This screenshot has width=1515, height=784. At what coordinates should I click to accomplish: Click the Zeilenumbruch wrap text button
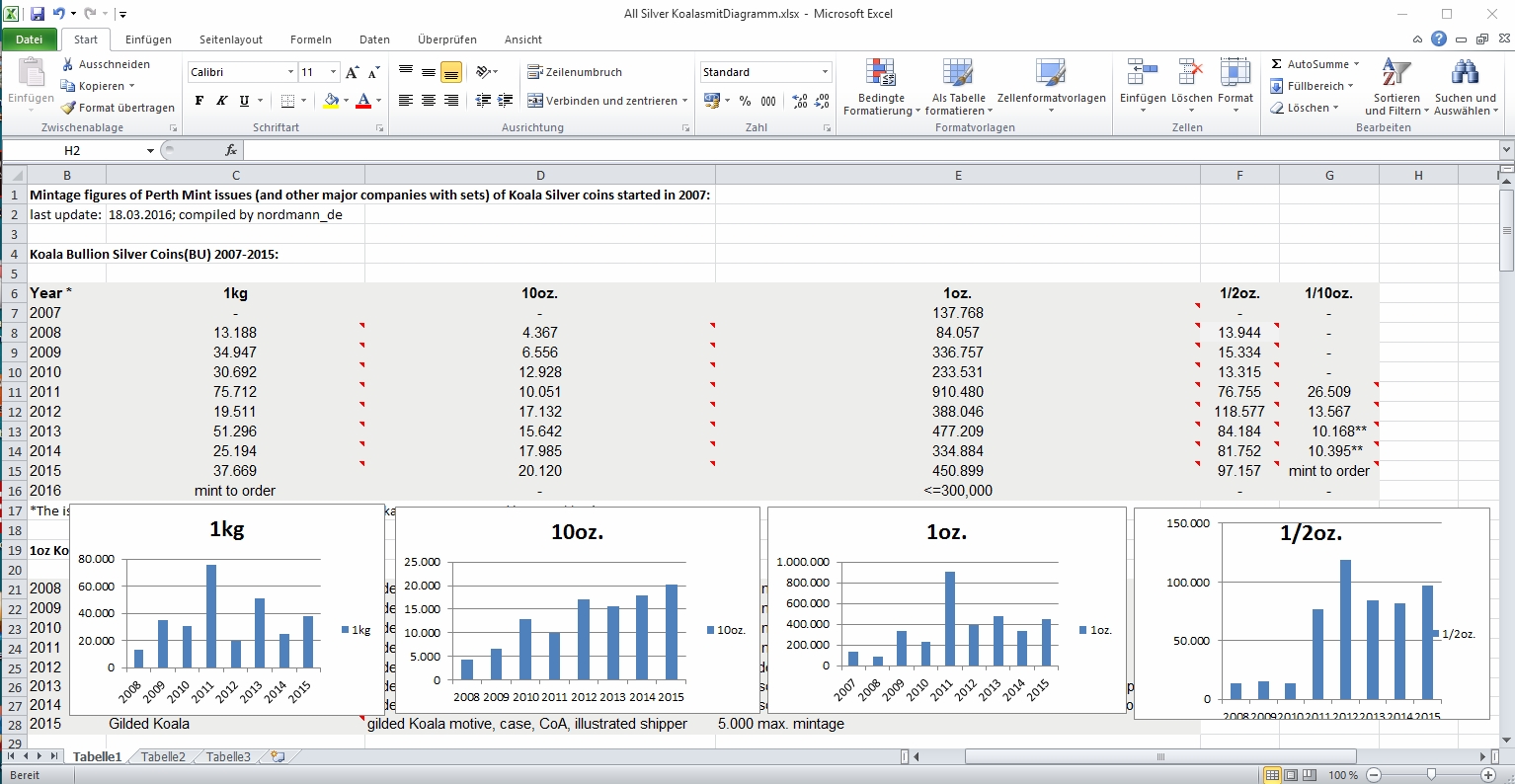575,72
